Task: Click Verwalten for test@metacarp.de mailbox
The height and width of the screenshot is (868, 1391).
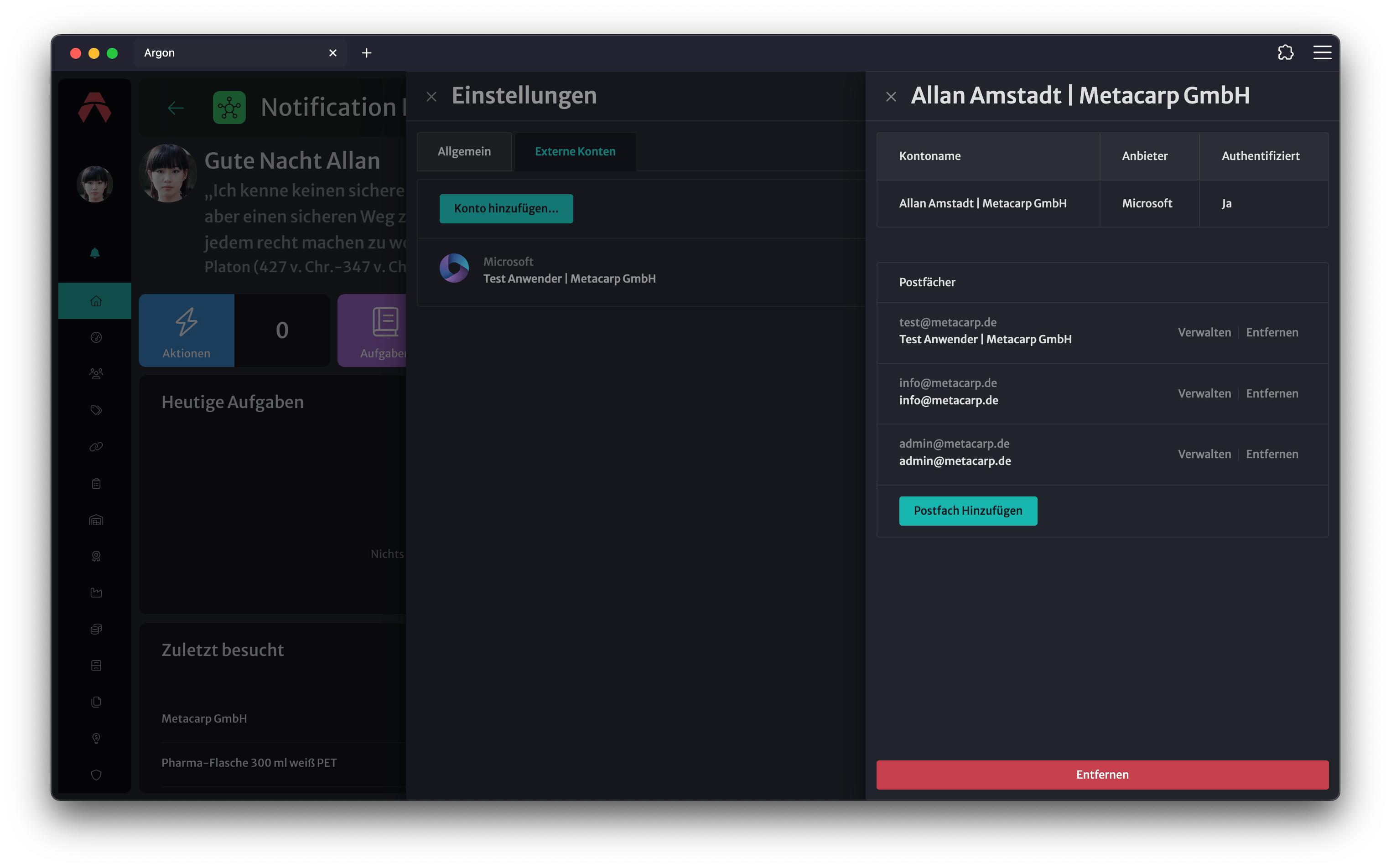Action: [x=1204, y=332]
